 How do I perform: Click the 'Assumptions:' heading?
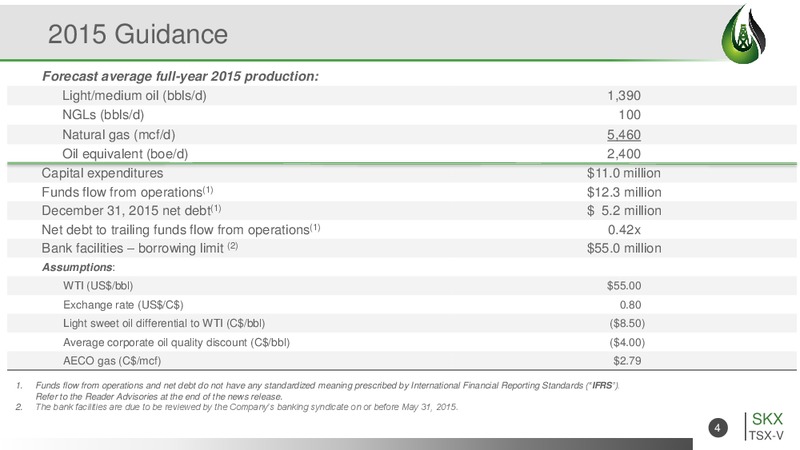79,267
